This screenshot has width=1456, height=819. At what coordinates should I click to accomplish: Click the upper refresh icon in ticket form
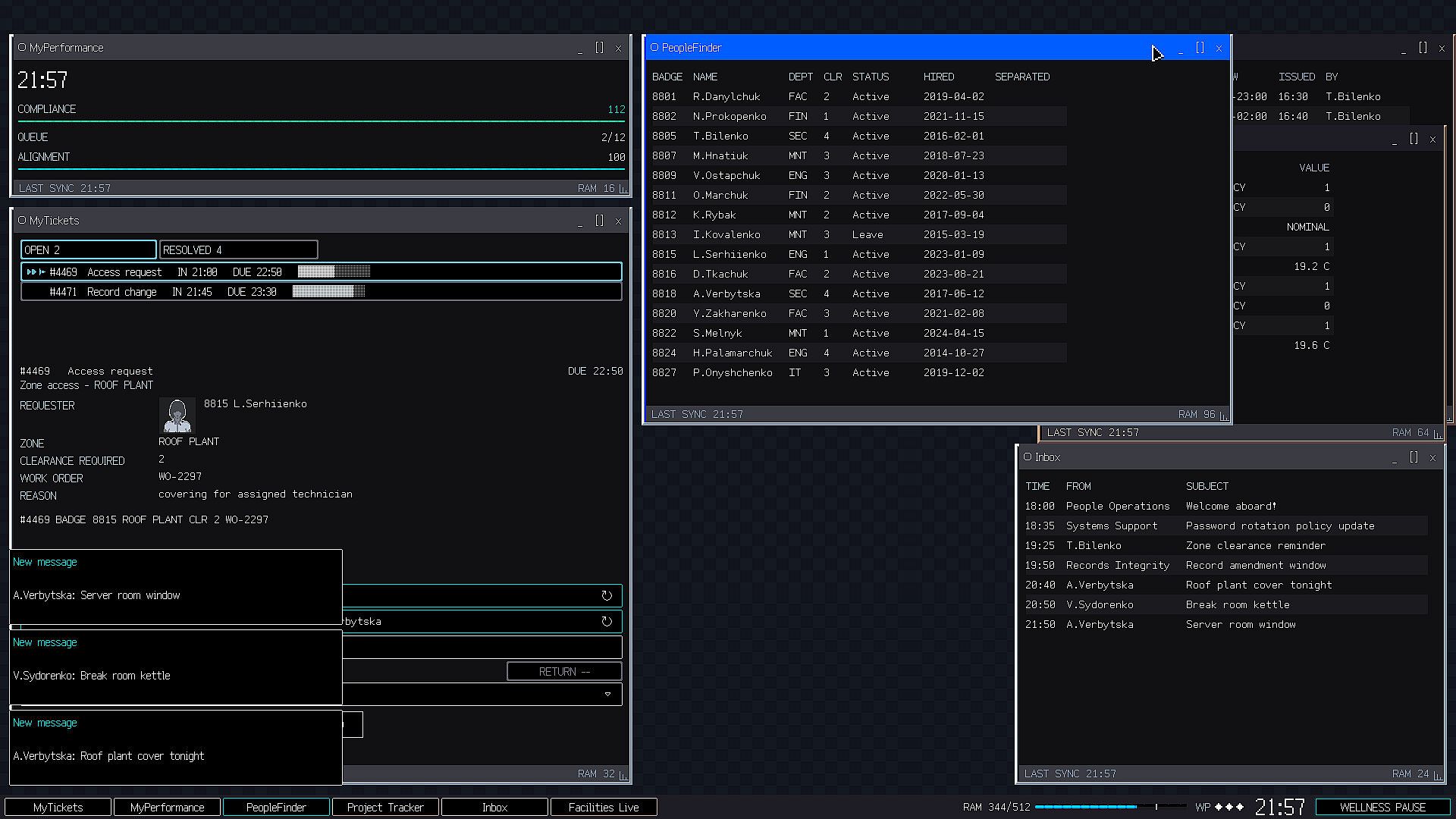click(607, 595)
